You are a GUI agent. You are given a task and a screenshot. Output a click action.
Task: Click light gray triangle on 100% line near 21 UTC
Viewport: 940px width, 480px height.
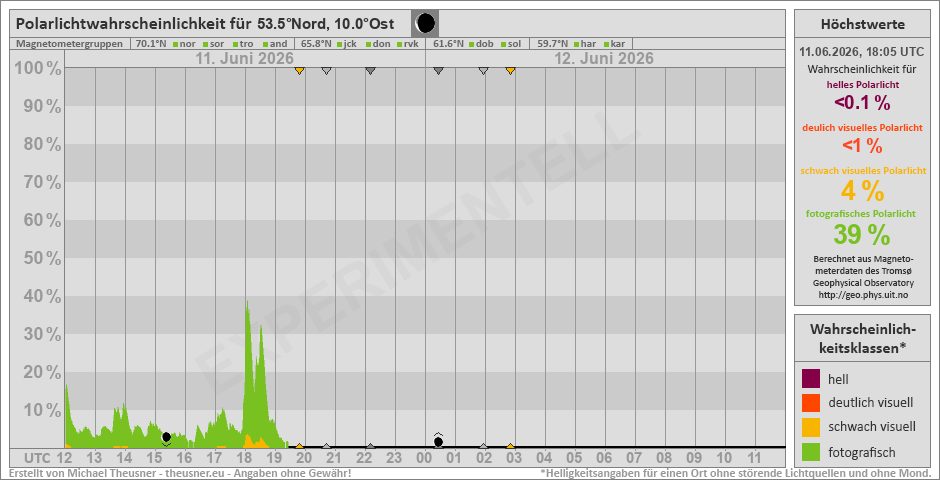click(x=326, y=71)
